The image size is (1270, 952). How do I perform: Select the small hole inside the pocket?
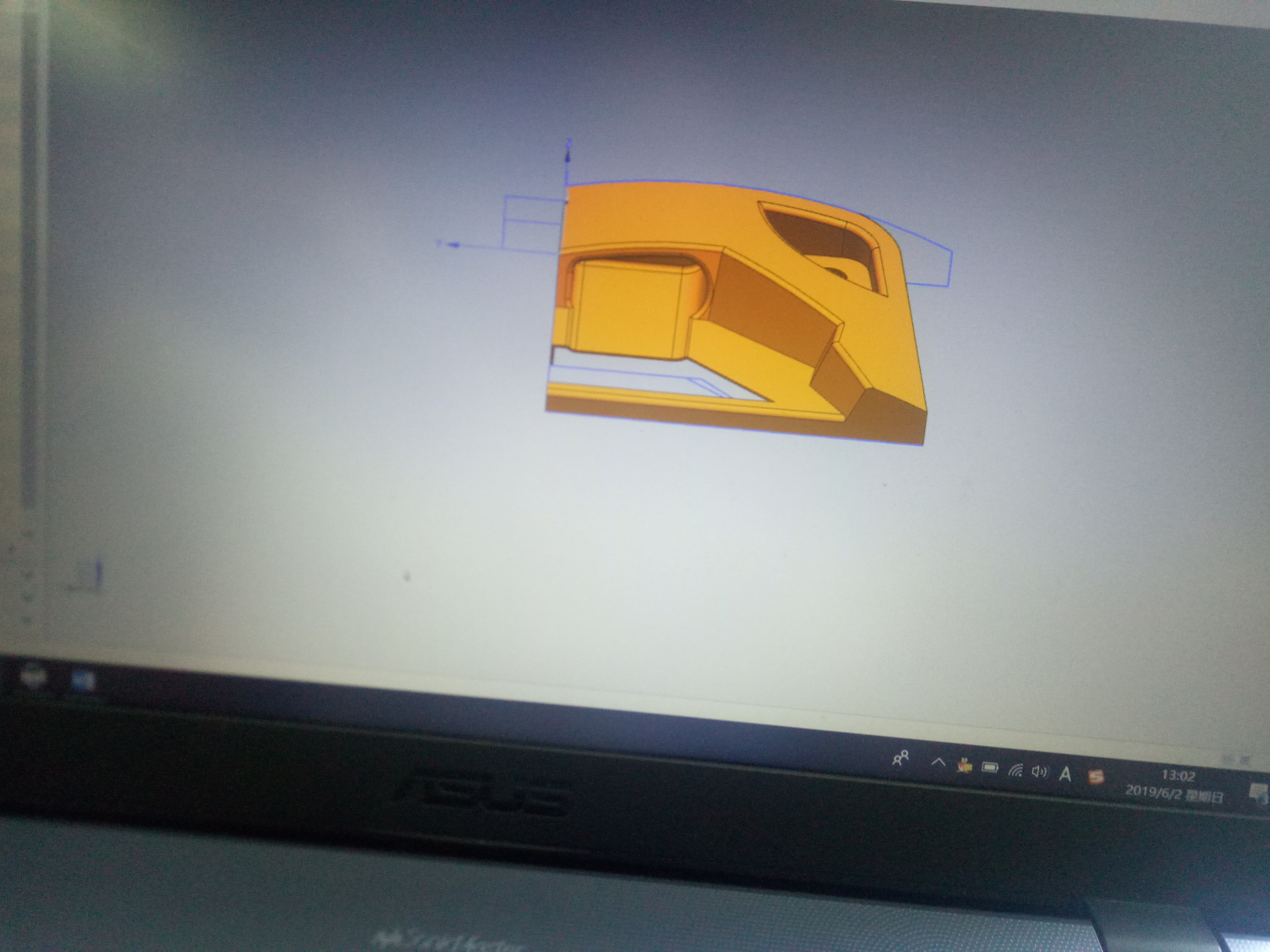[x=837, y=273]
